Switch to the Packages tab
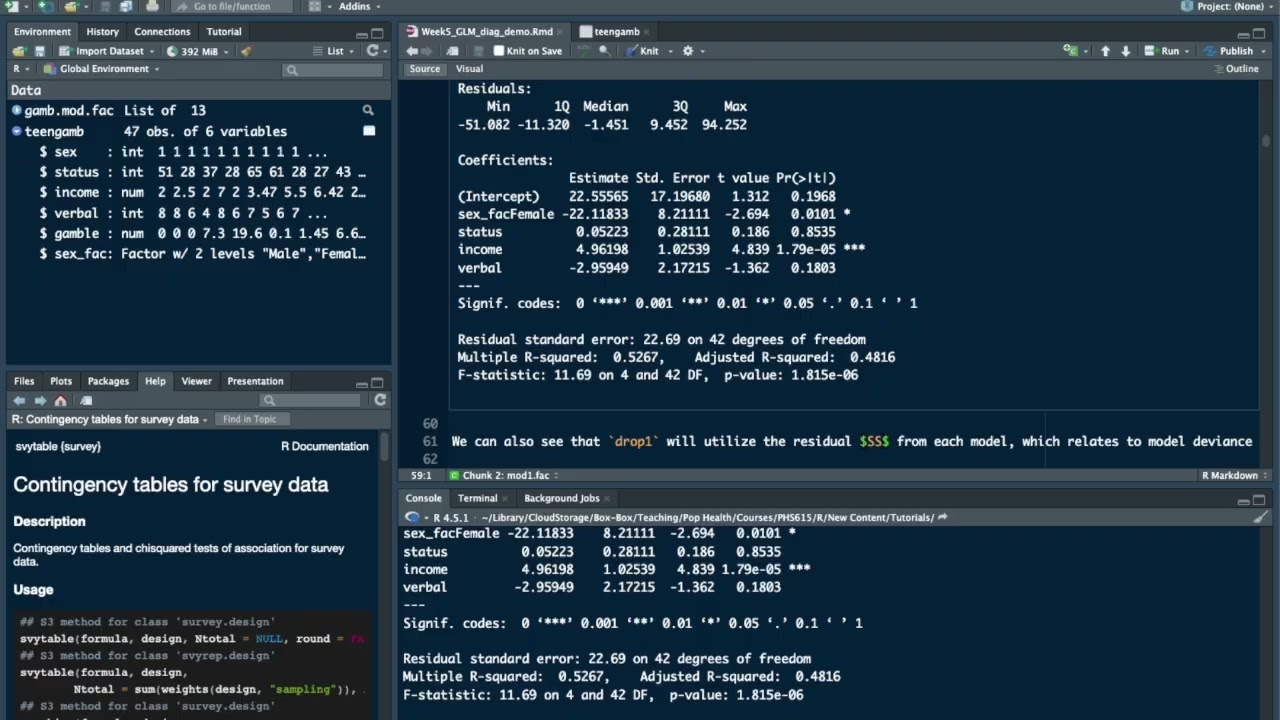Viewport: 1280px width, 720px height. coord(108,381)
